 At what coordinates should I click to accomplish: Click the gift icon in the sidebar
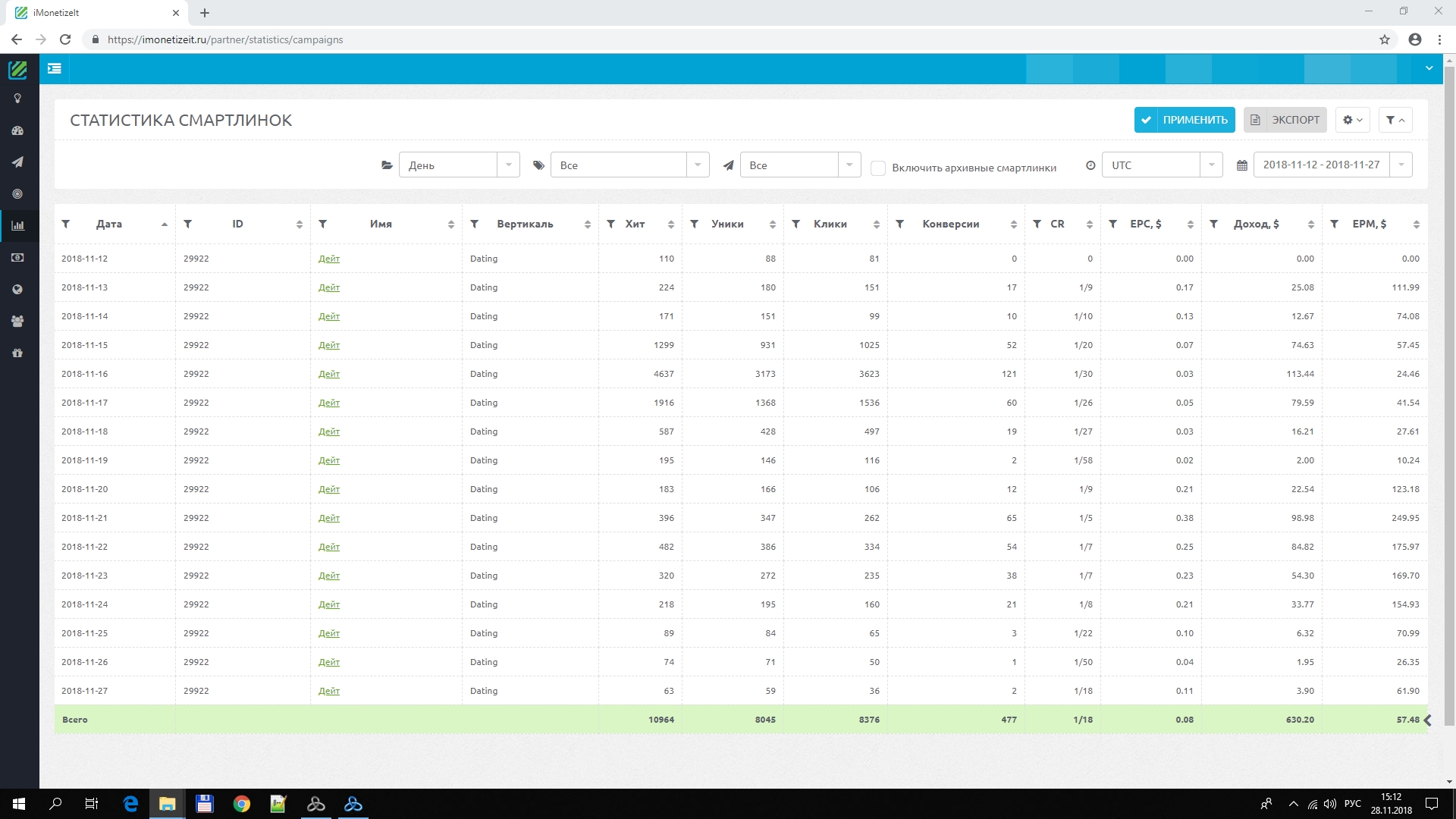[x=17, y=353]
